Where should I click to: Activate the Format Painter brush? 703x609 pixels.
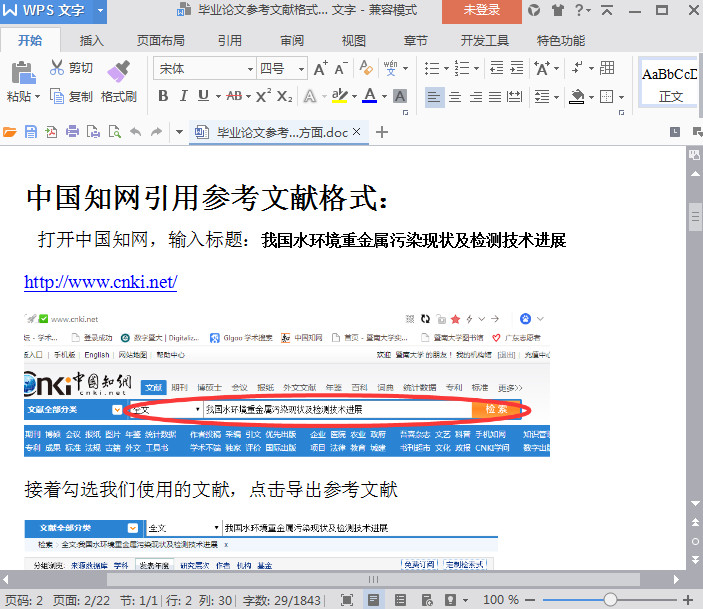pos(118,71)
